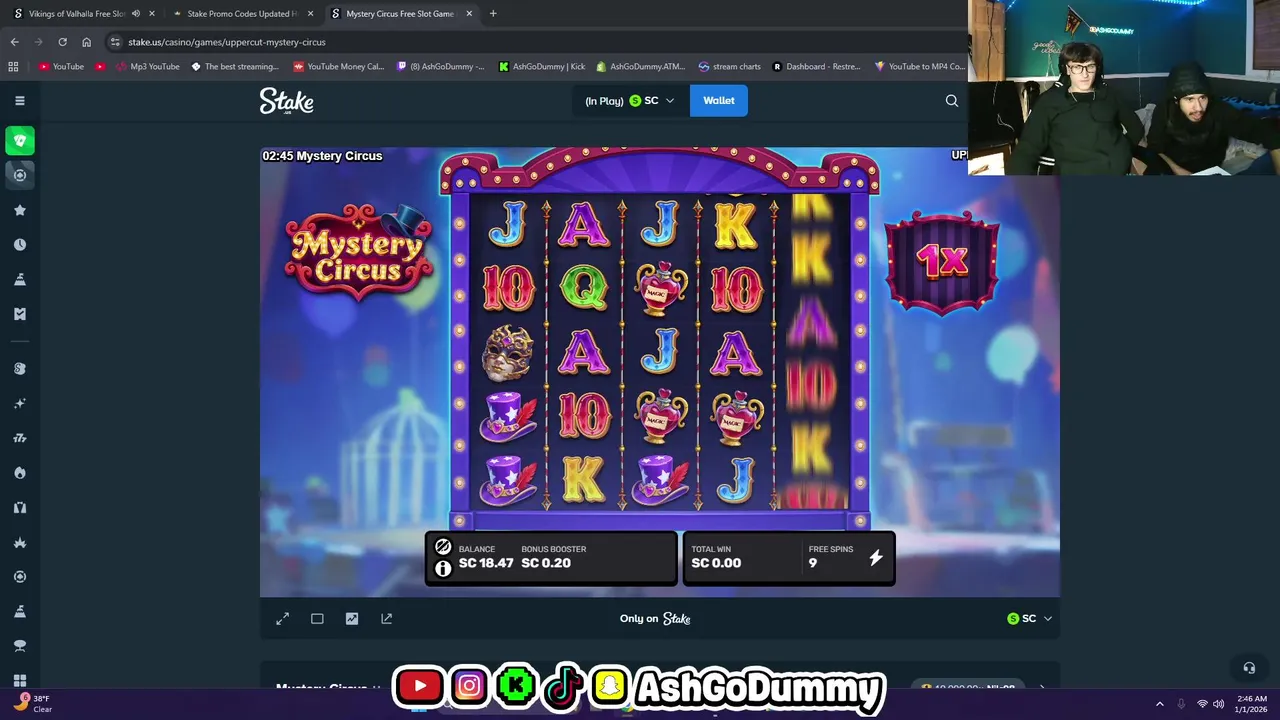Open the 777 Slots icon in sidebar
Viewport: 1280px width, 720px height.
(19, 438)
